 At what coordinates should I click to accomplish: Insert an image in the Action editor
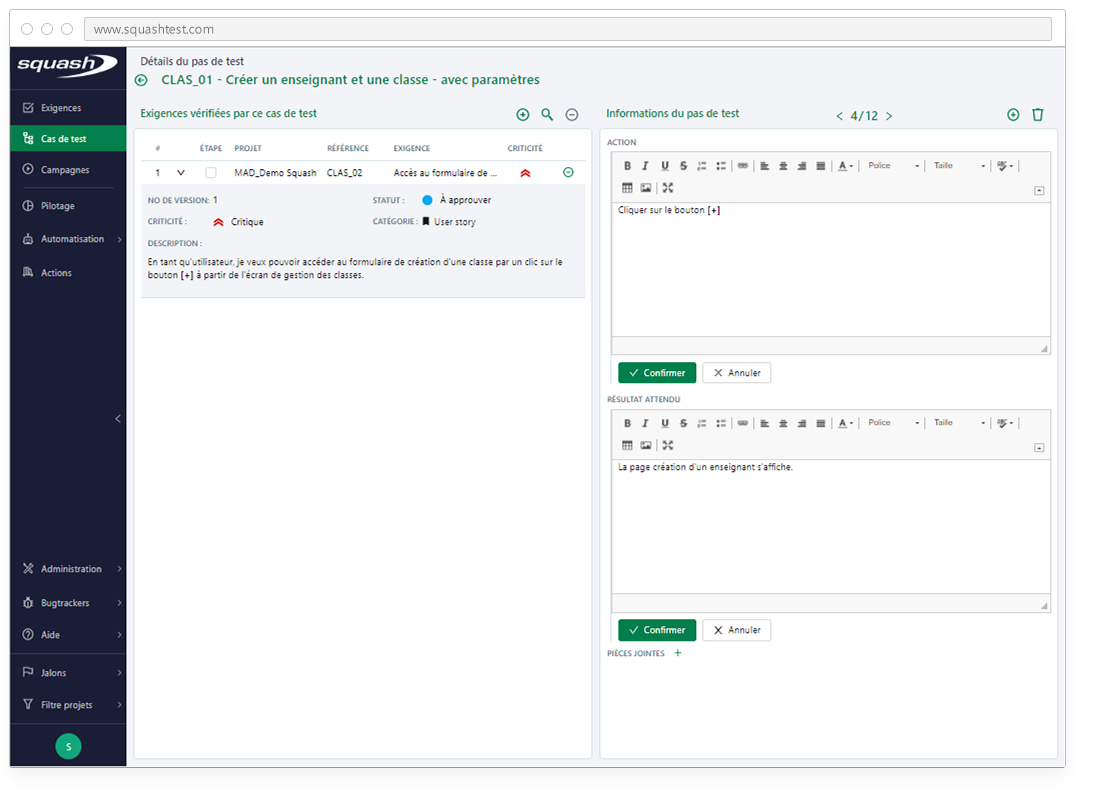[x=646, y=188]
